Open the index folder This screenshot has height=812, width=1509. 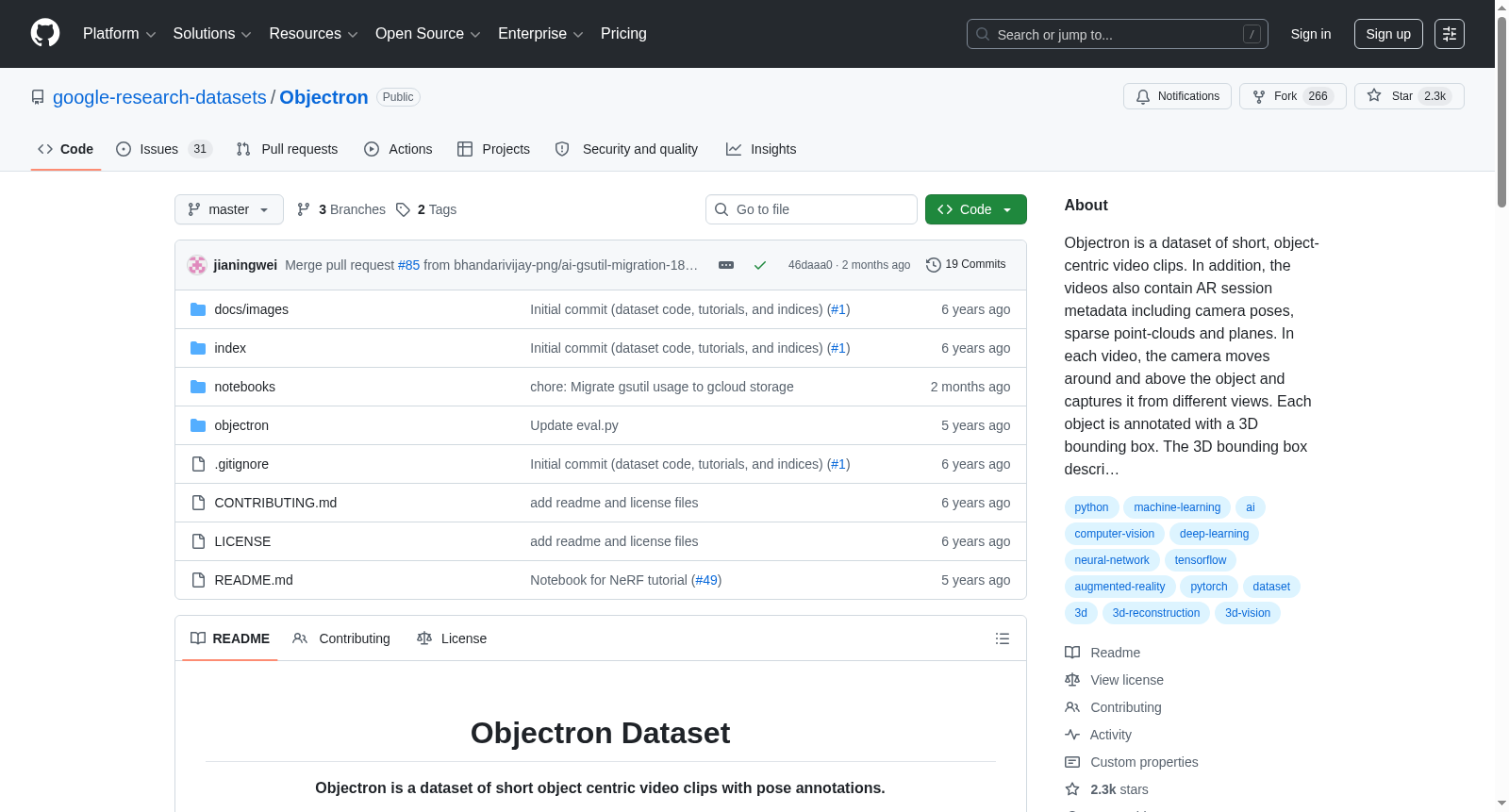coord(230,348)
